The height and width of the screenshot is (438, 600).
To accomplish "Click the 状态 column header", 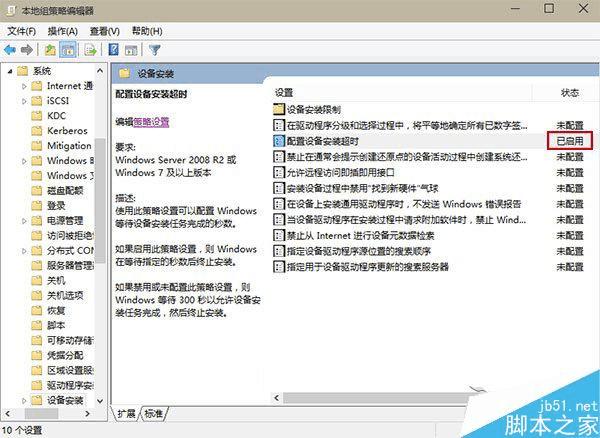I will pos(570,93).
